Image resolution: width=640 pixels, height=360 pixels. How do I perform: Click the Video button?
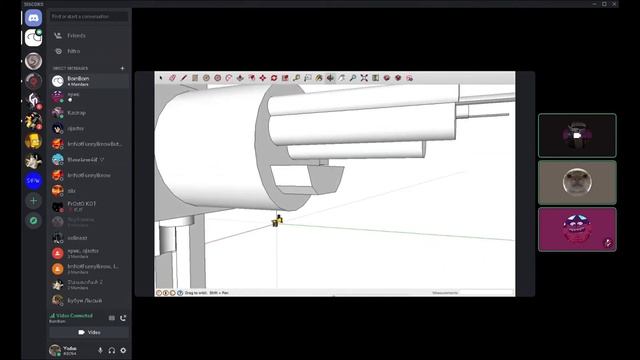pyautogui.click(x=89, y=332)
